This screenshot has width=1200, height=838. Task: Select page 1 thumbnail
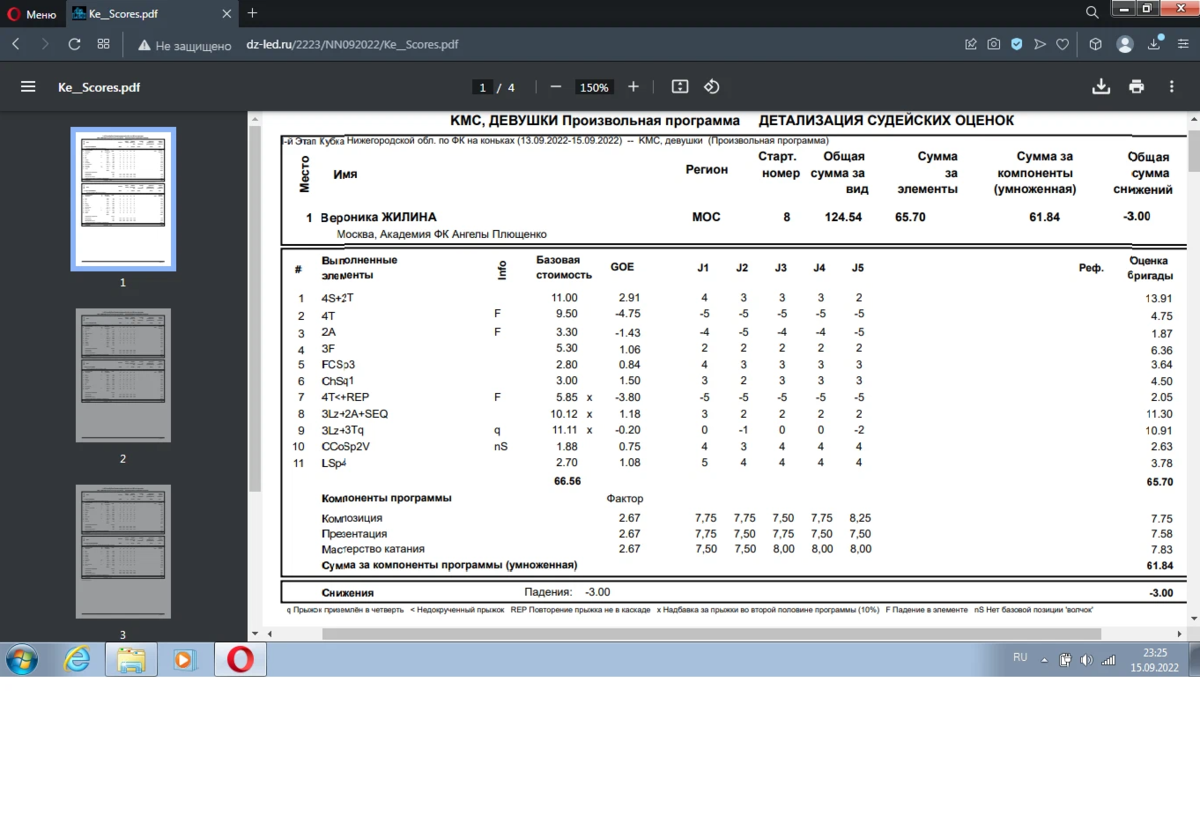coord(123,199)
